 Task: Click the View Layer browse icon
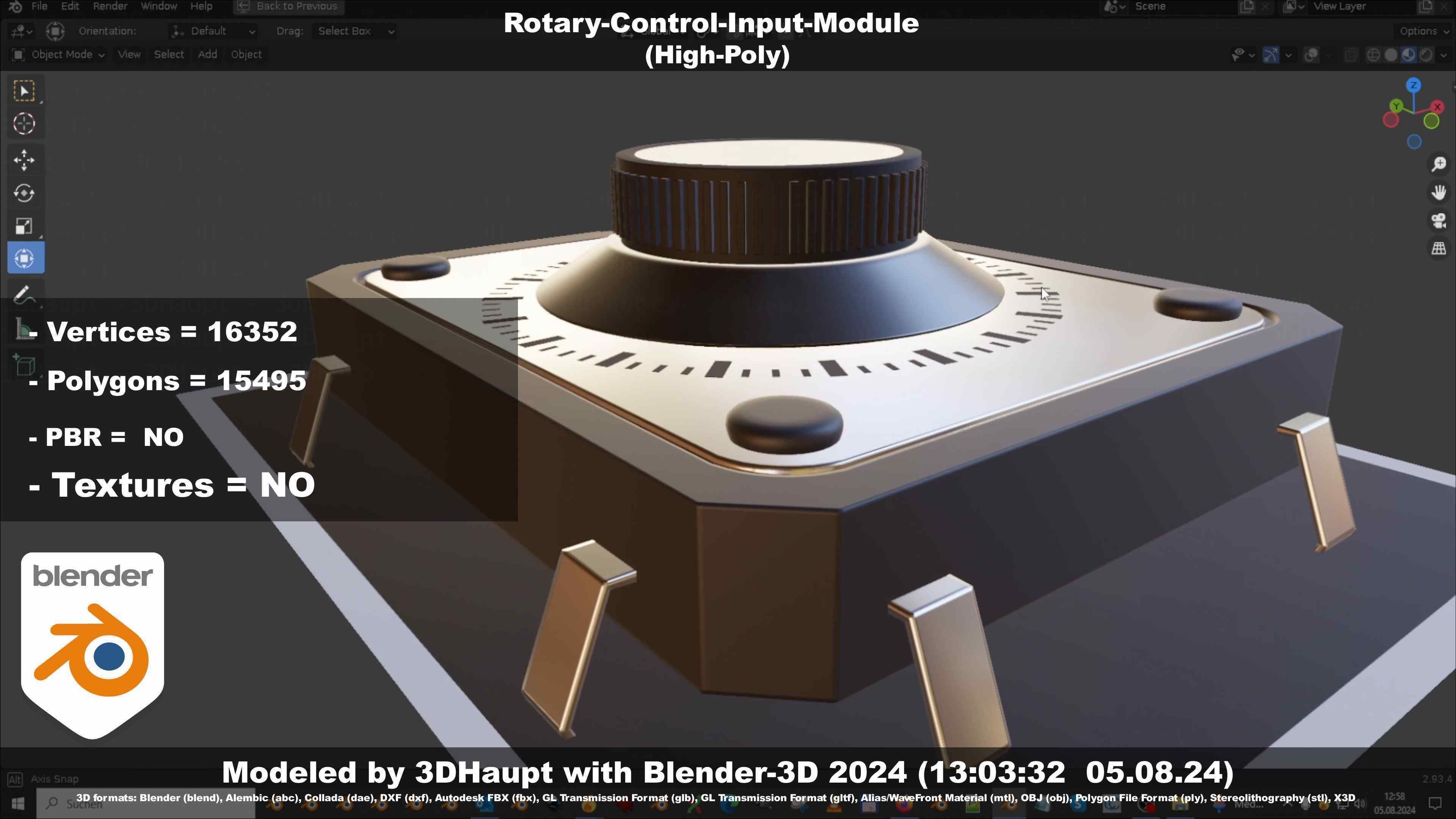1293,6
